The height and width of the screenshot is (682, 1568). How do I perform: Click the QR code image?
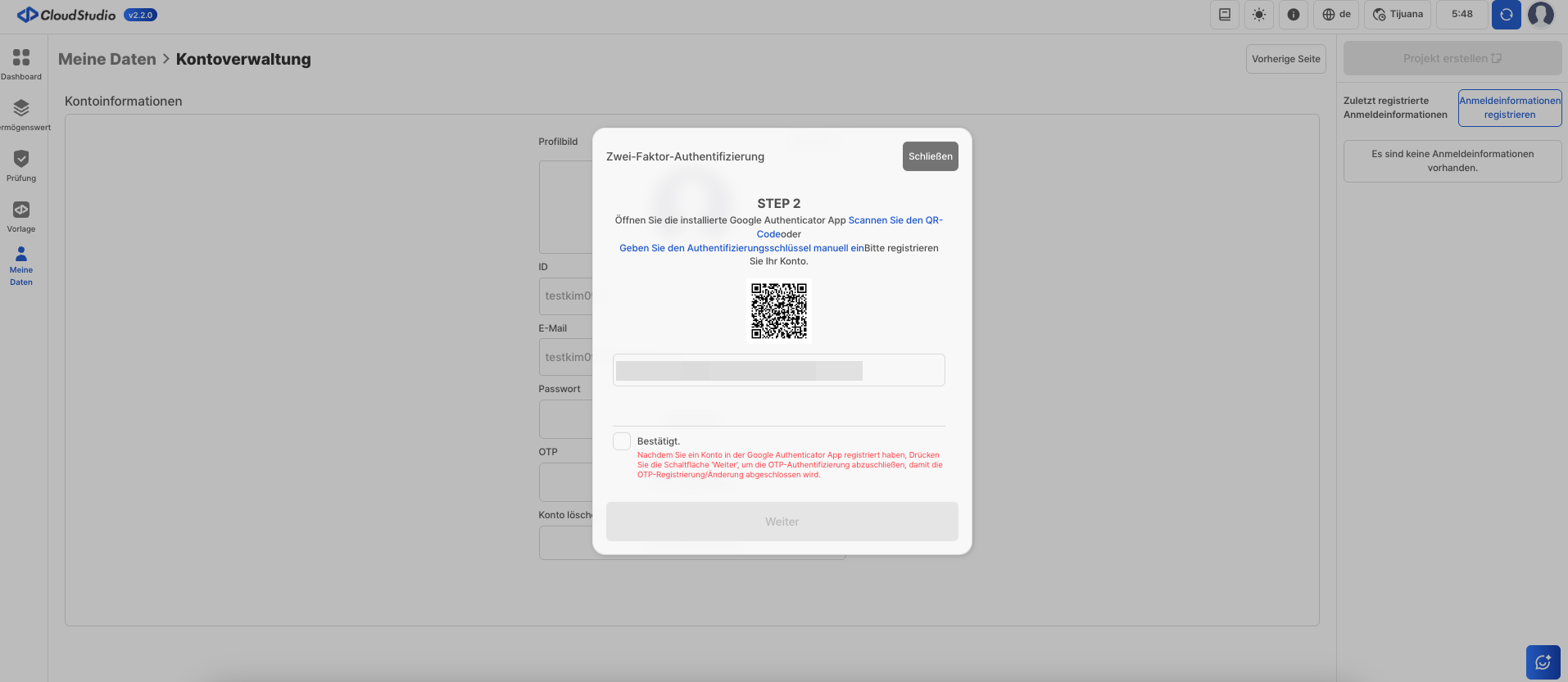click(x=779, y=311)
